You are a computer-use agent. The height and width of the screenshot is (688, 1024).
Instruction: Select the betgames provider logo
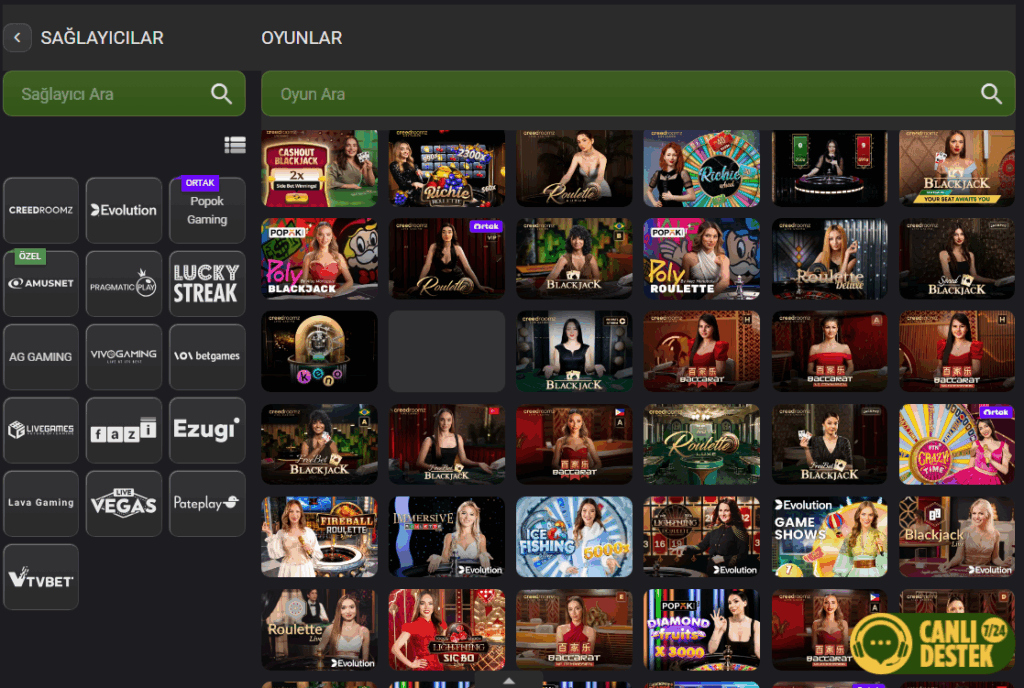206,357
